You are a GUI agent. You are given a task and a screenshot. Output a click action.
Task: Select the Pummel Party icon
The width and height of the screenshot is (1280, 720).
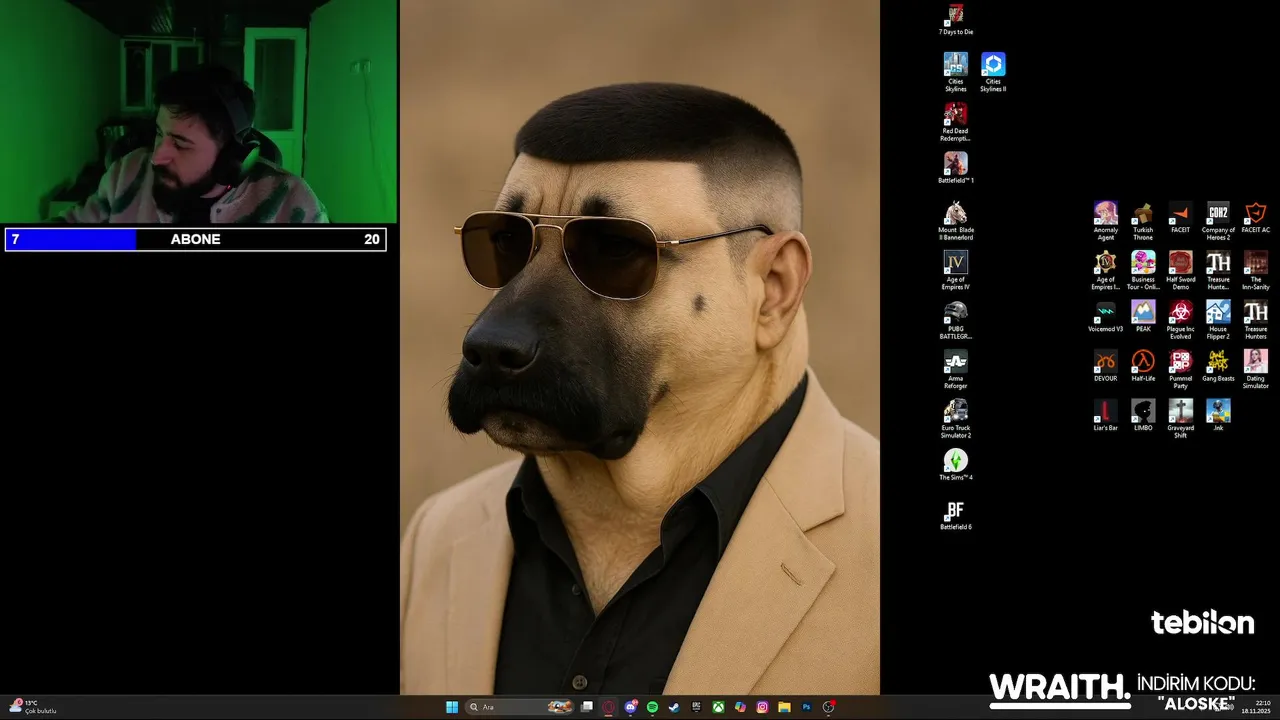(x=1180, y=368)
